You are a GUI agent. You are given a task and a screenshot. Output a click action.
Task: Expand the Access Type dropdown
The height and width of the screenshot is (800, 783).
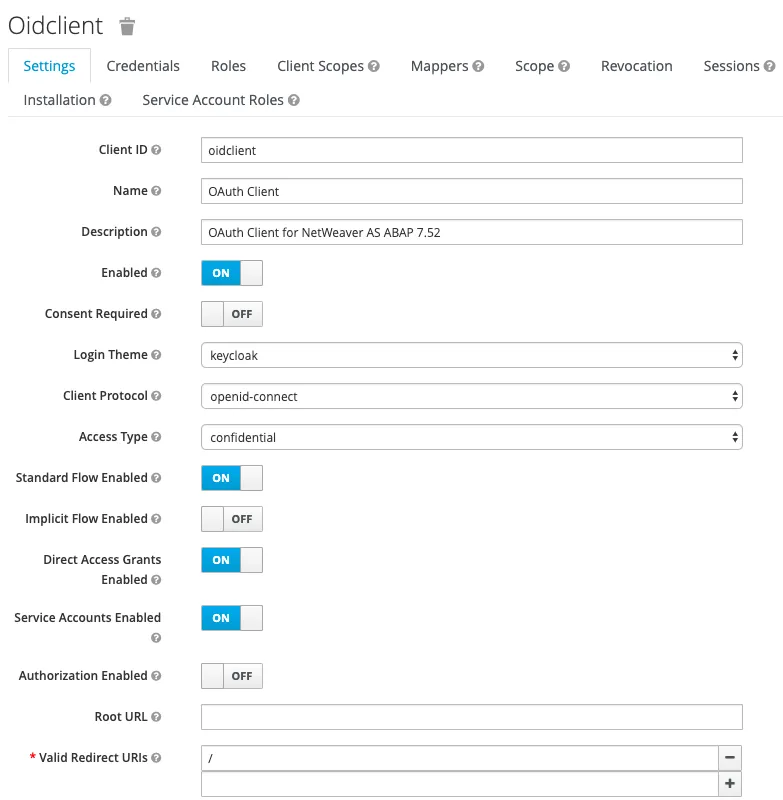(471, 437)
